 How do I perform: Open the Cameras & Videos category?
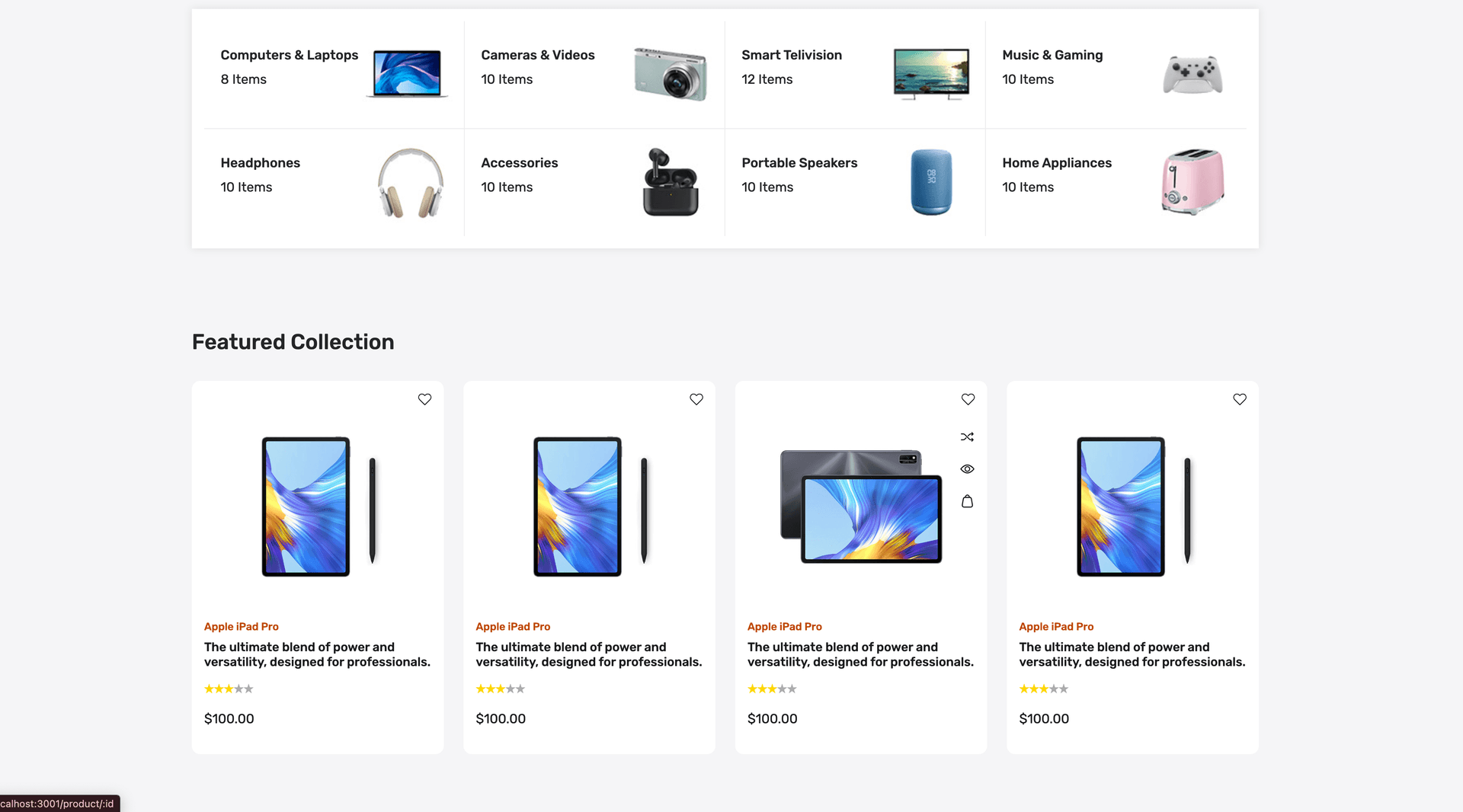(537, 55)
